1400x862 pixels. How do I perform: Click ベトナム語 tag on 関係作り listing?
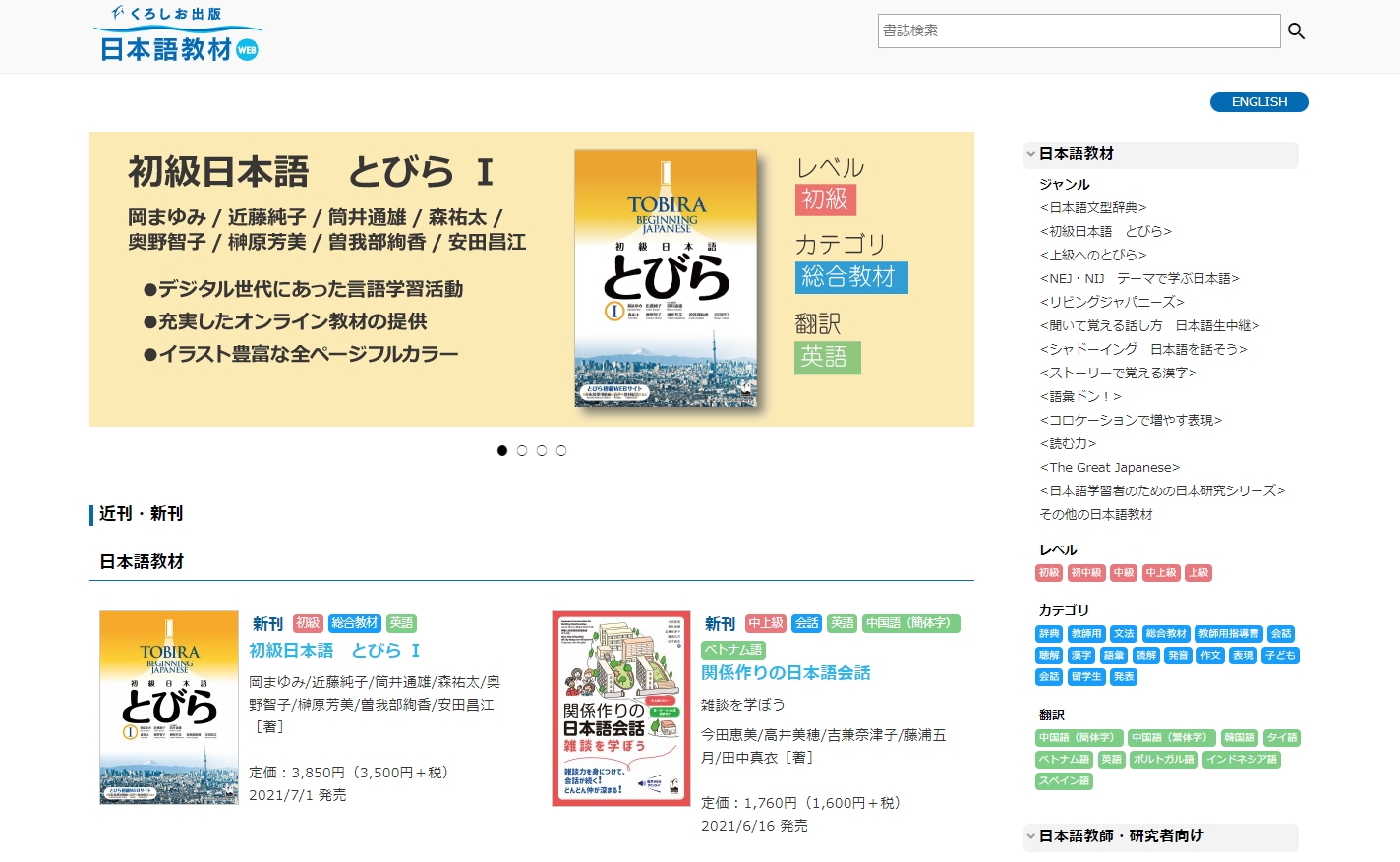(733, 650)
